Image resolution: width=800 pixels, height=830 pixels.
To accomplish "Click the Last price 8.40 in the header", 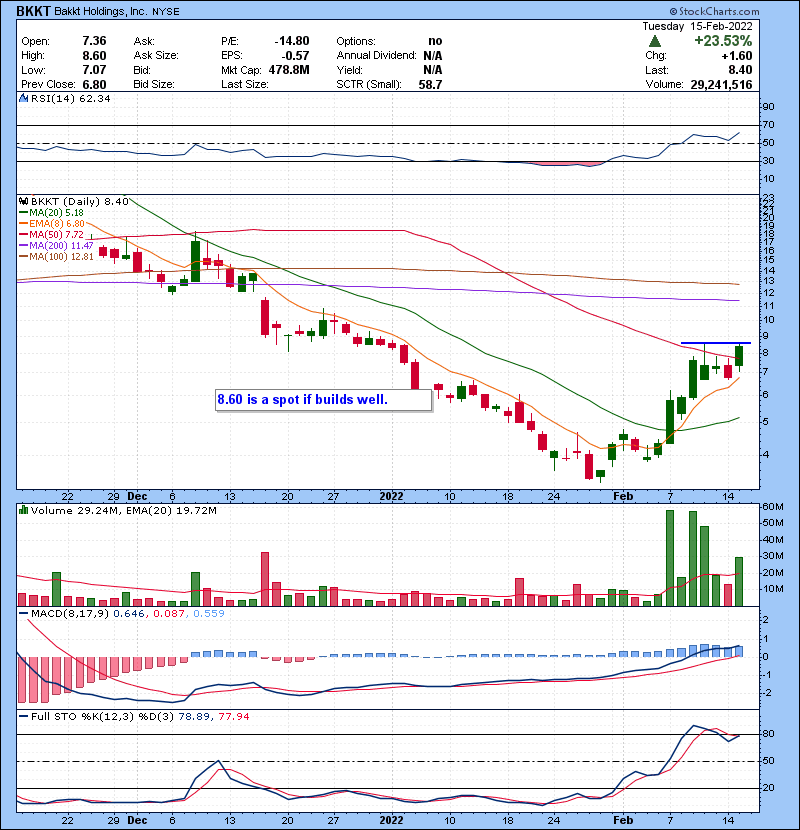I will tap(740, 70).
